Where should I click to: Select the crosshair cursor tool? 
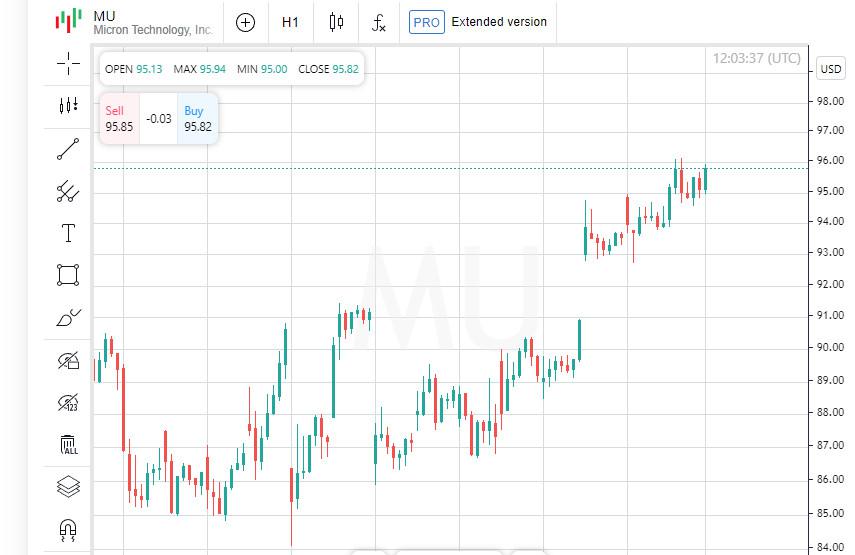pos(69,63)
